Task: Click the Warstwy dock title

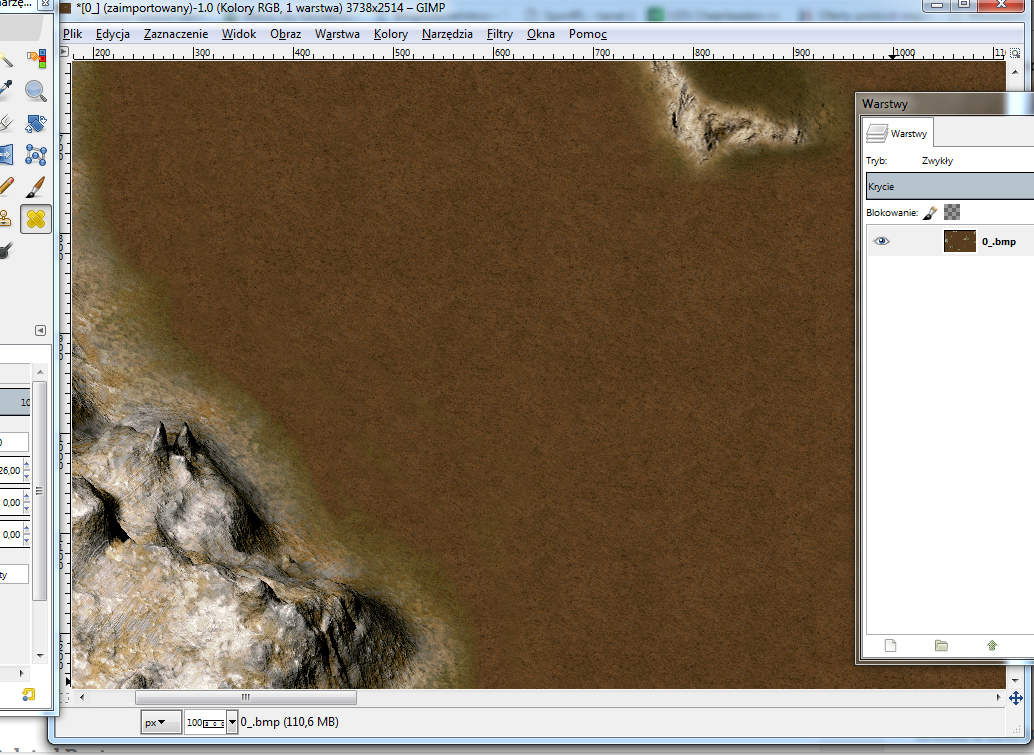Action: 885,104
